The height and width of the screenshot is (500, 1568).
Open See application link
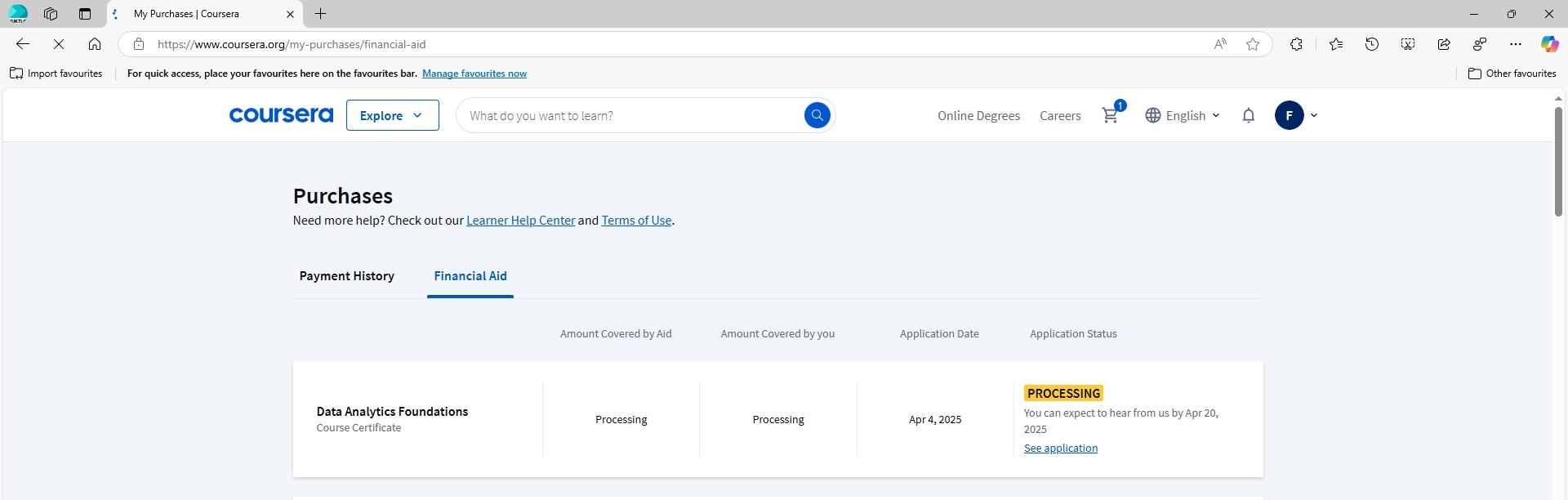tap(1061, 449)
